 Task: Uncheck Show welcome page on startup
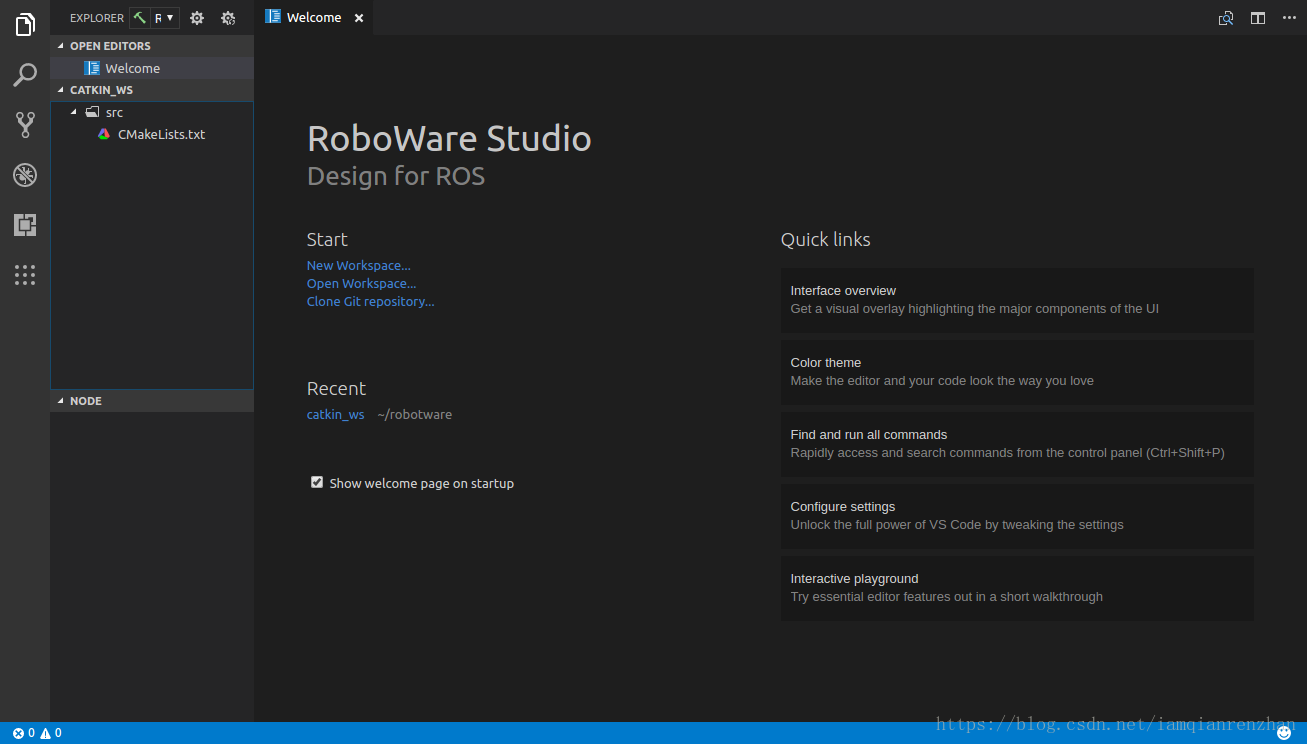(317, 482)
